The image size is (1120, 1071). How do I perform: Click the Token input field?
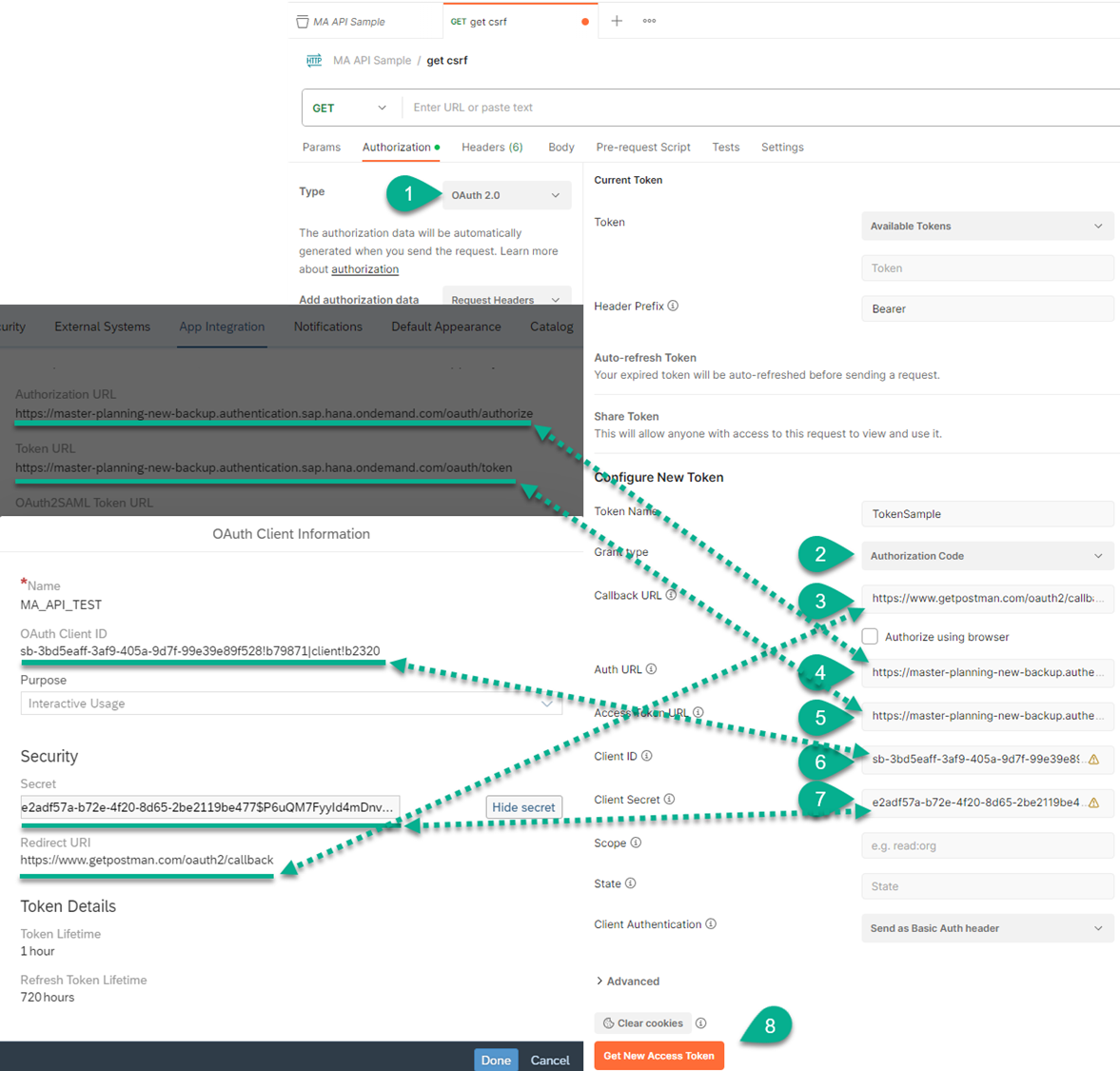(x=987, y=268)
